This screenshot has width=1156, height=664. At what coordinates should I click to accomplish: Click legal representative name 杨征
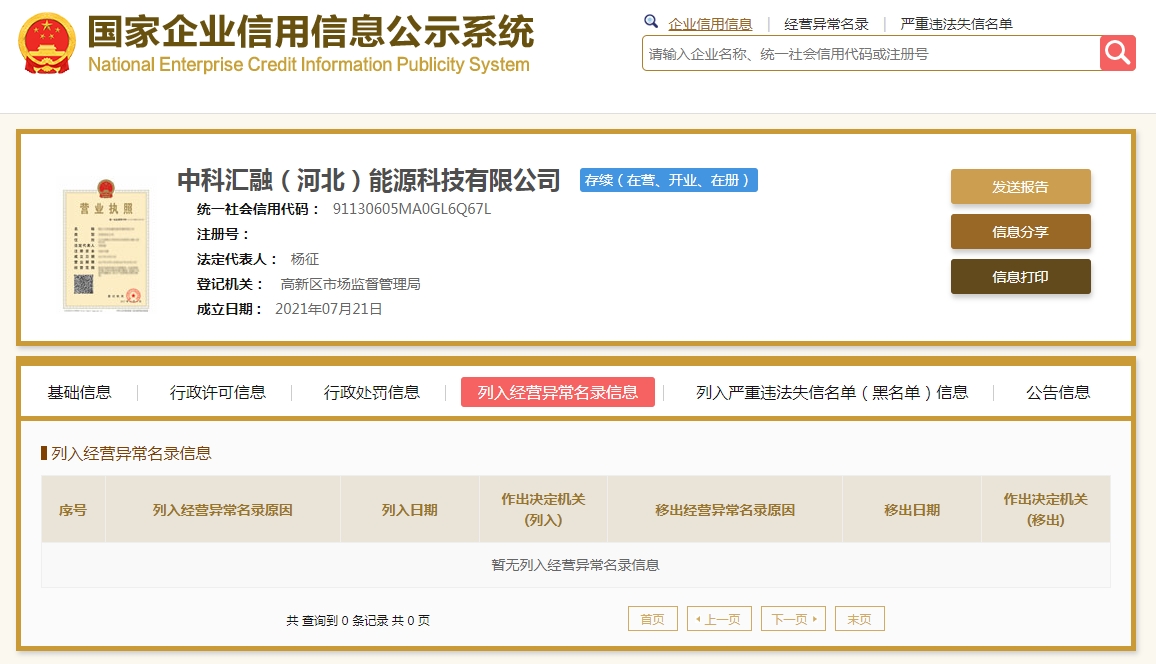click(x=304, y=259)
